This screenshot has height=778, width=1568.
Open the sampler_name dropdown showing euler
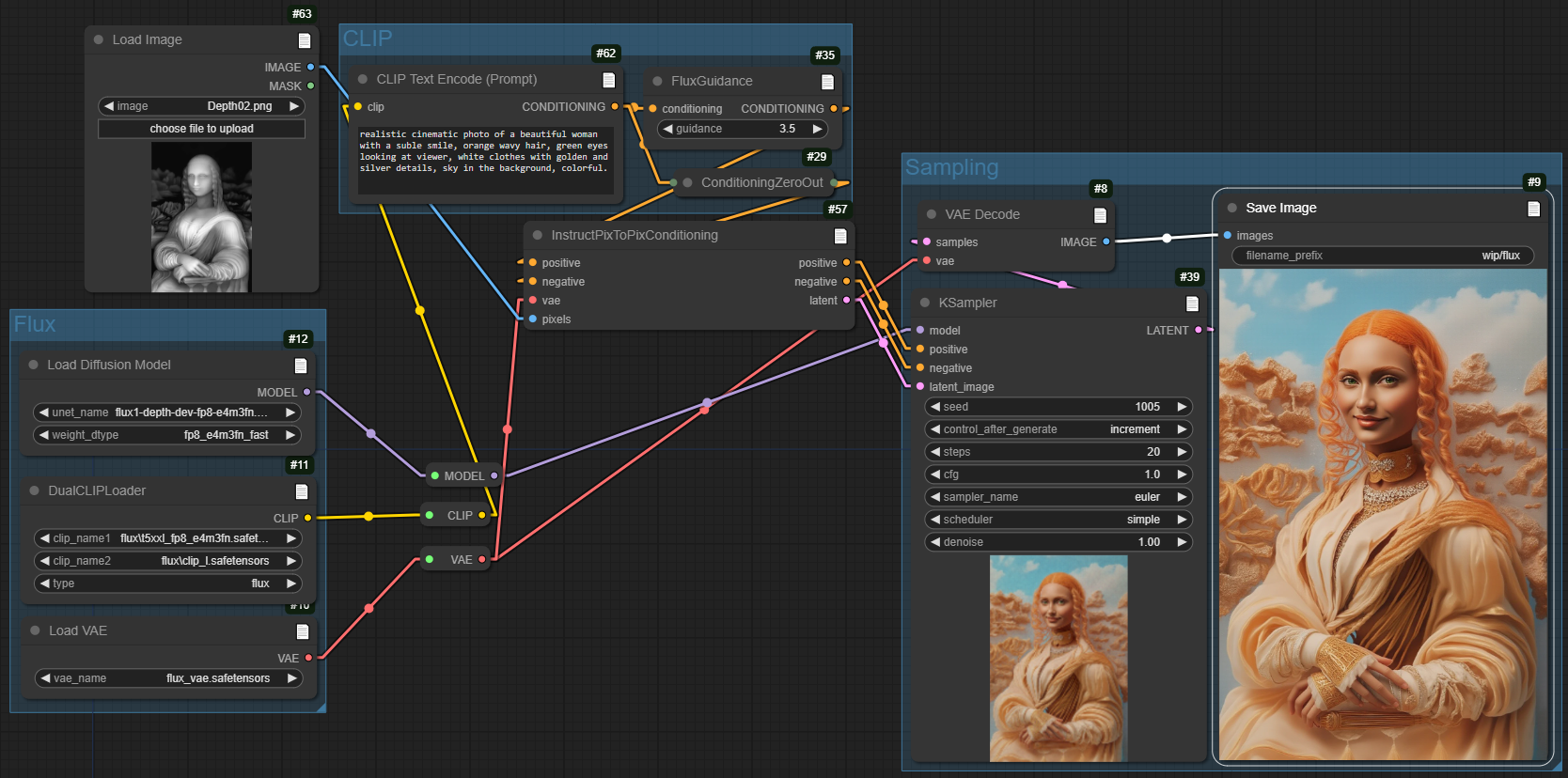pyautogui.click(x=1058, y=497)
